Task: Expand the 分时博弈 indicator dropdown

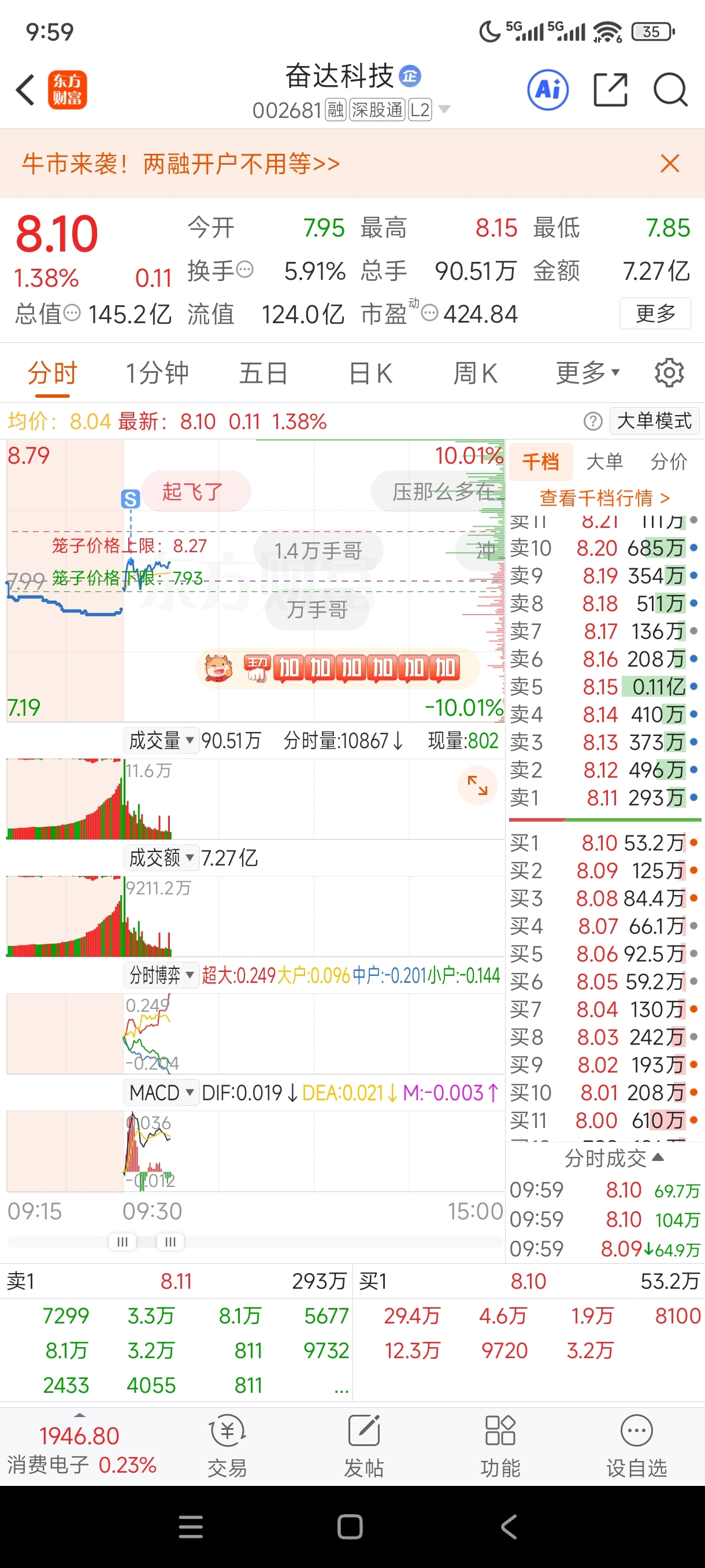Action: point(161,975)
